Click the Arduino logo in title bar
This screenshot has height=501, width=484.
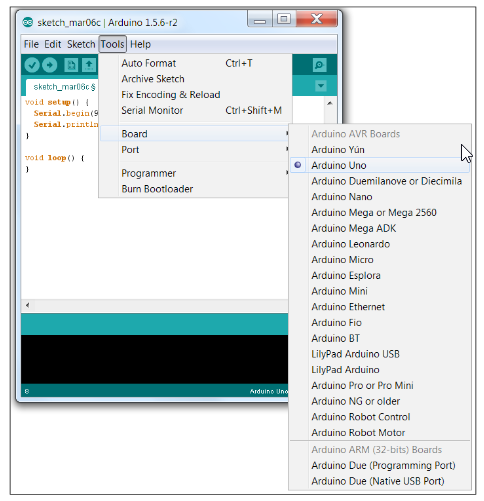tap(28, 22)
